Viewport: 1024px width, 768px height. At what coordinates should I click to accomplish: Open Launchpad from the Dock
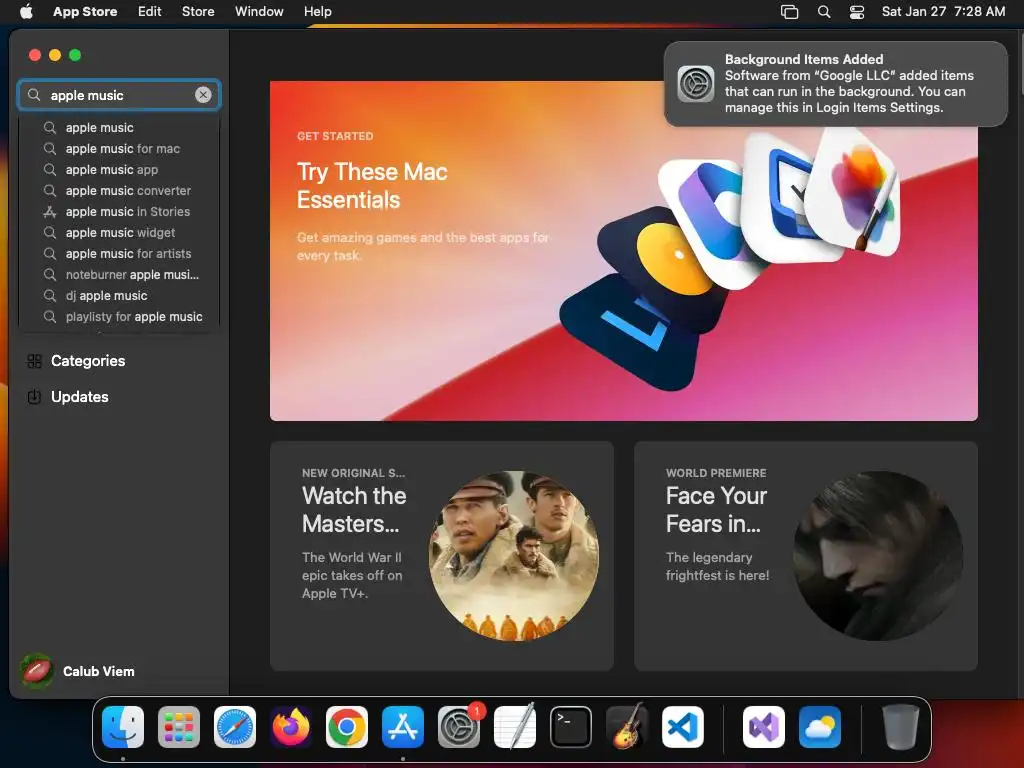click(179, 727)
